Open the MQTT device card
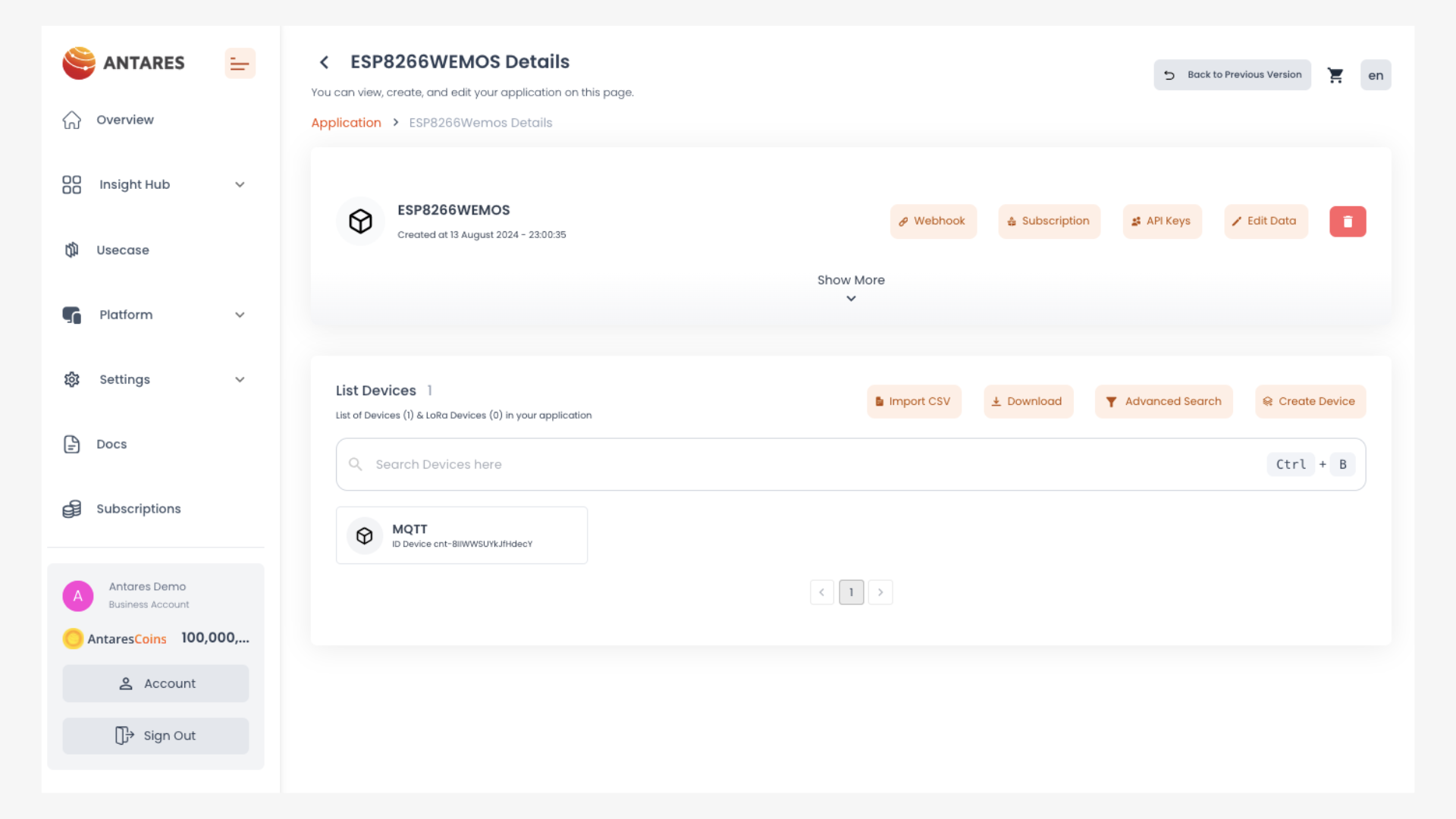 [462, 535]
